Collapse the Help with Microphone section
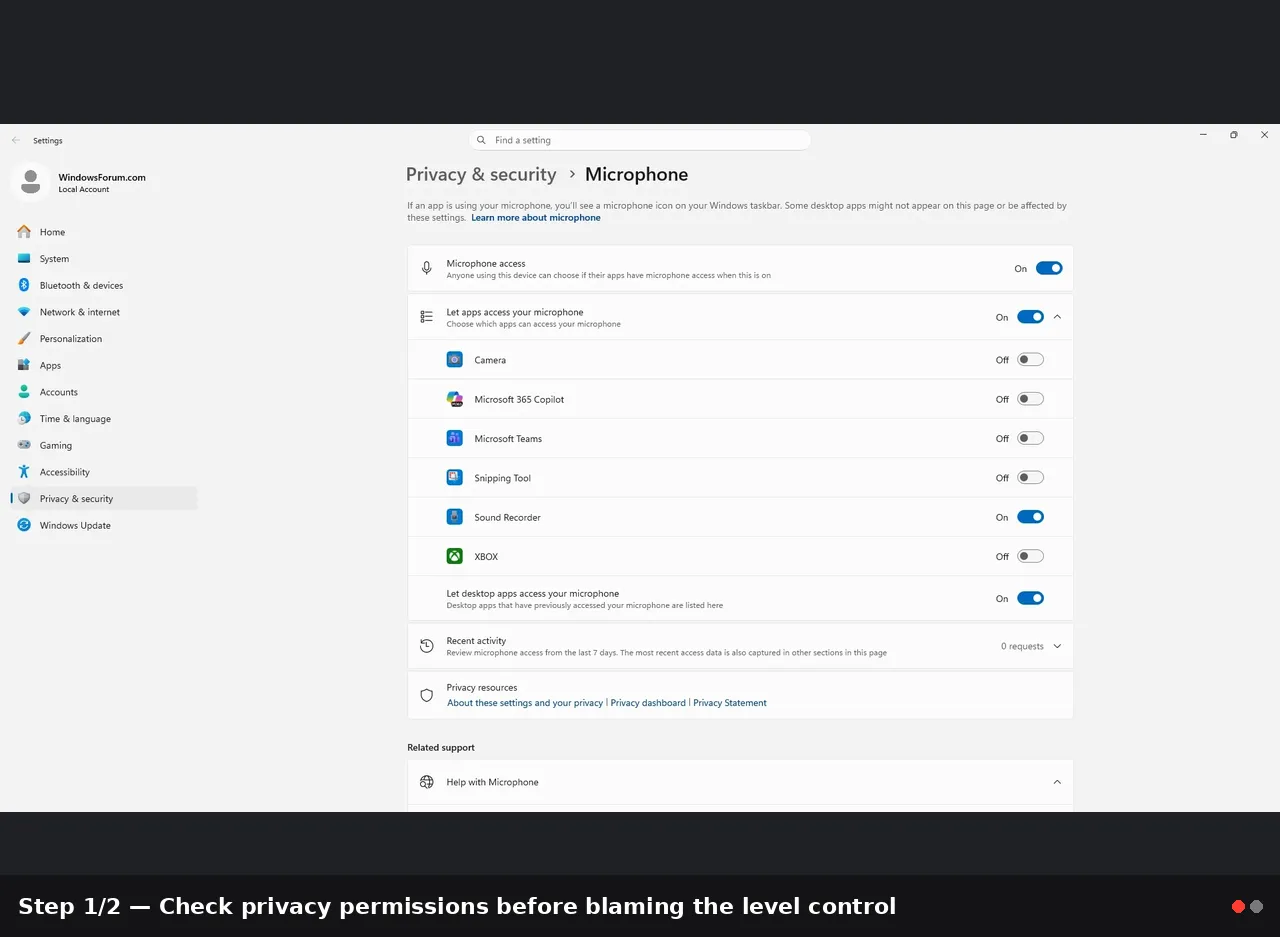 click(1058, 782)
